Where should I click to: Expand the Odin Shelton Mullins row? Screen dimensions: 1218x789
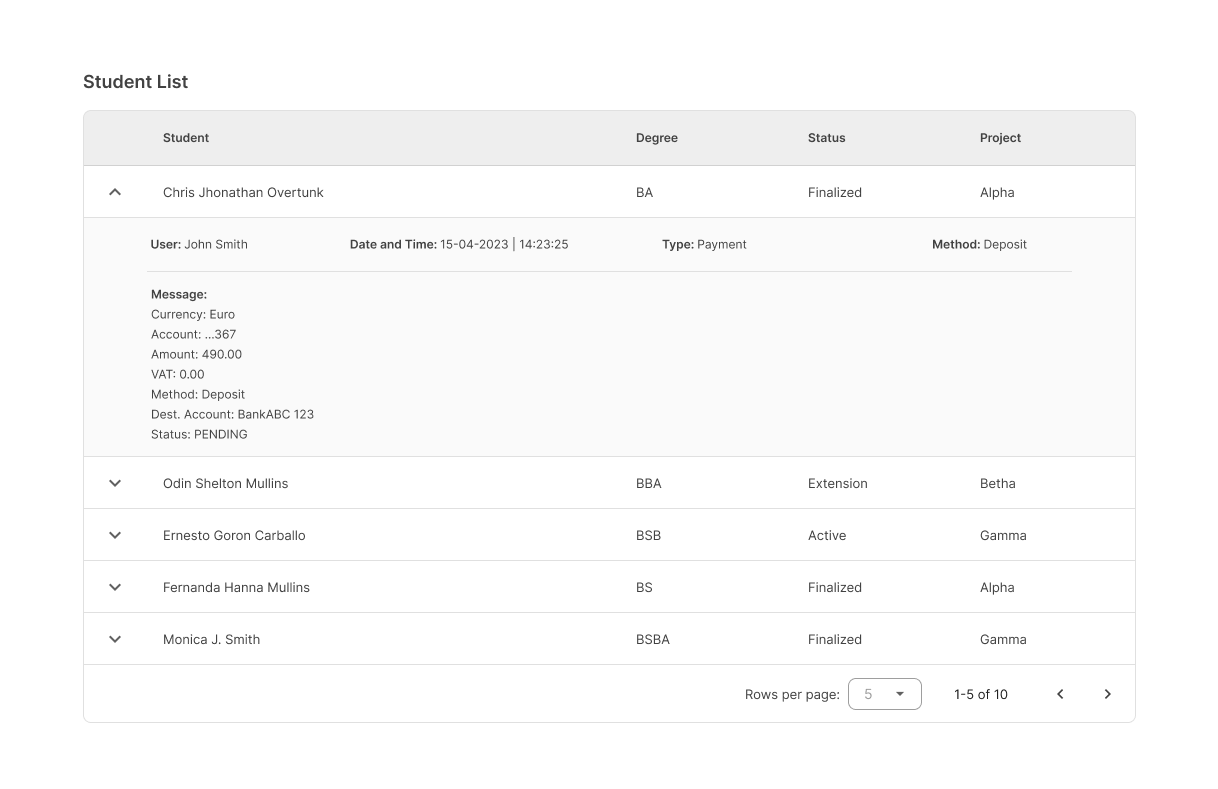tap(115, 483)
